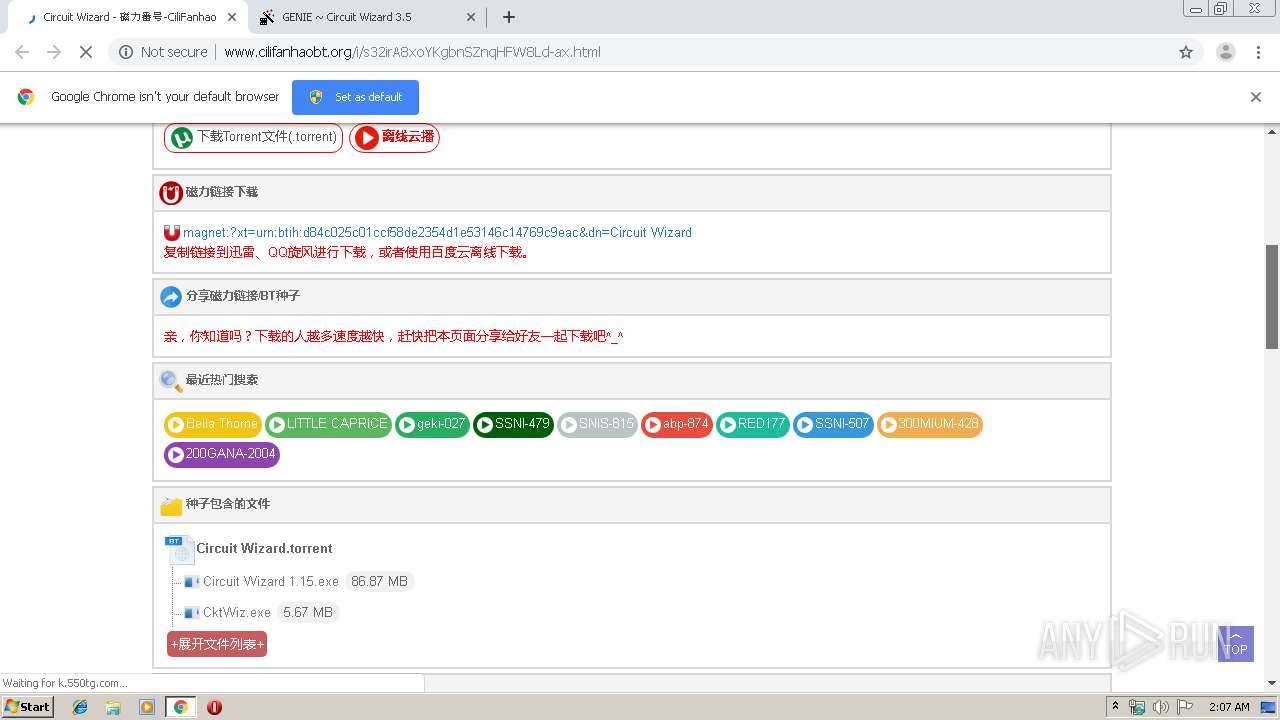Open Windows Media Player from taskbar
The width and height of the screenshot is (1280, 720).
click(147, 707)
